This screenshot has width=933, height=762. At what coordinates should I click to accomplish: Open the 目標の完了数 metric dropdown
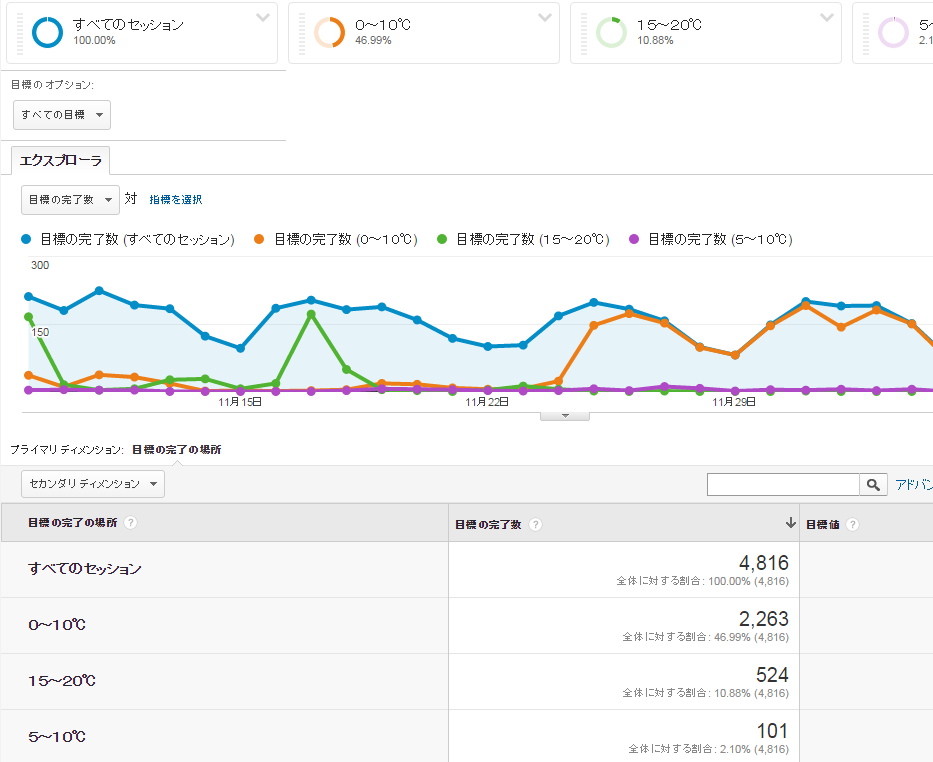[x=70, y=200]
